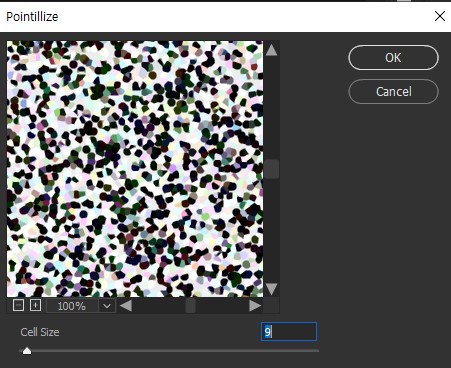451x368 pixels.
Task: Click the preview scroll left arrow
Action: [x=126, y=306]
